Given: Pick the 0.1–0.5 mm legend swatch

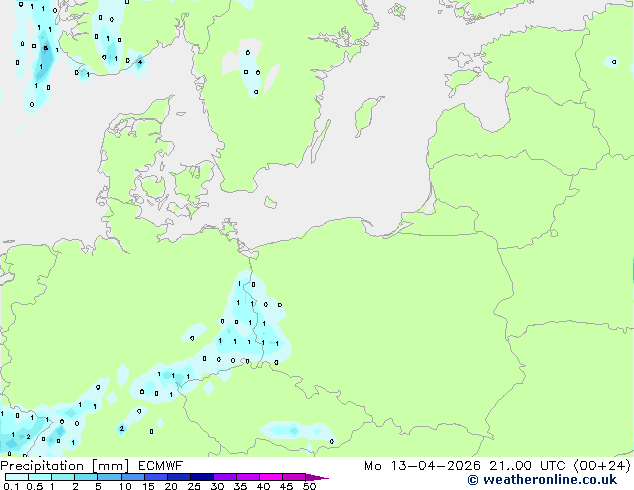Looking at the screenshot, I should point(17,477).
